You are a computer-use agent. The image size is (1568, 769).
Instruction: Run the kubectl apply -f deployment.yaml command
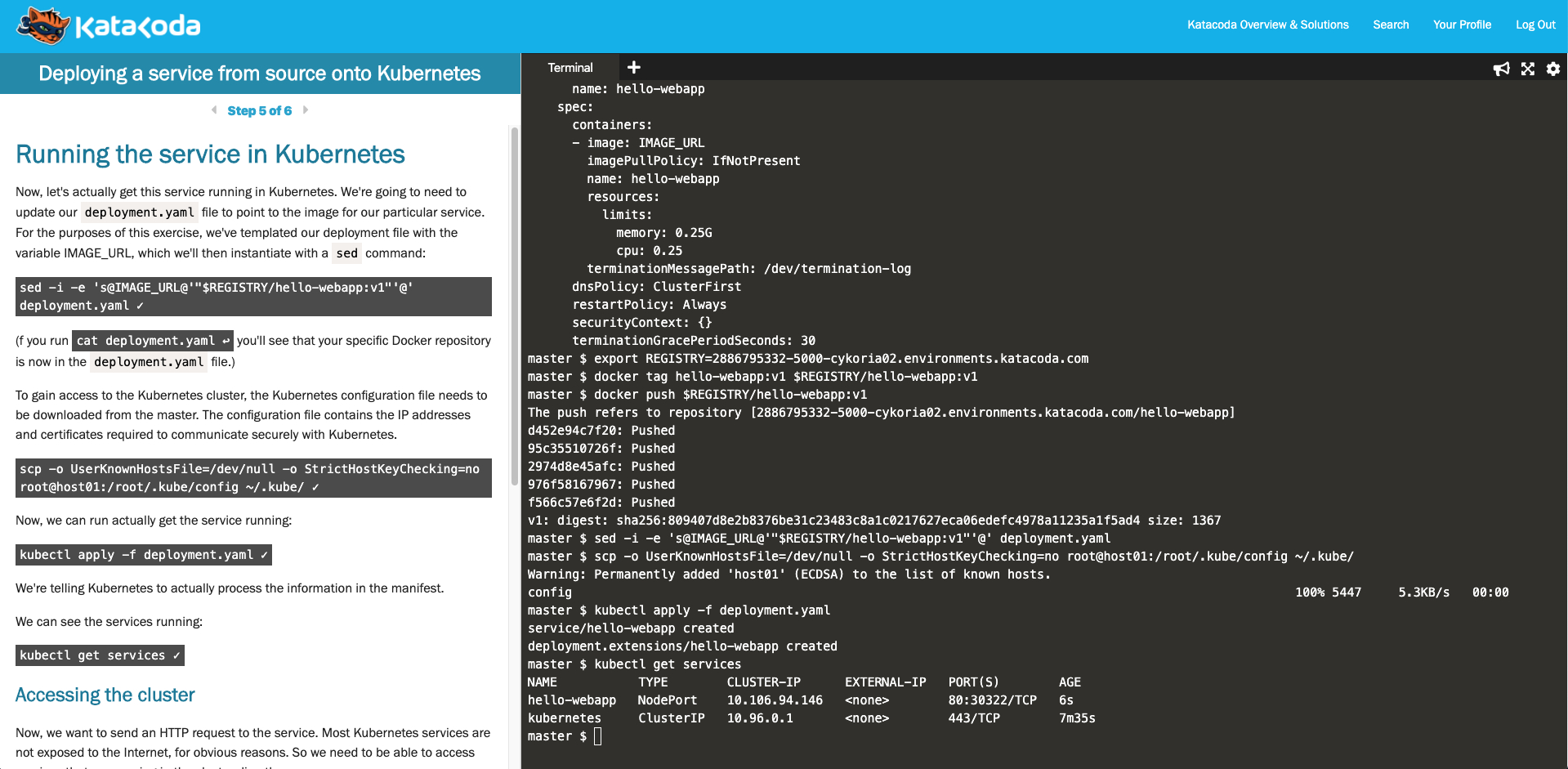click(144, 555)
